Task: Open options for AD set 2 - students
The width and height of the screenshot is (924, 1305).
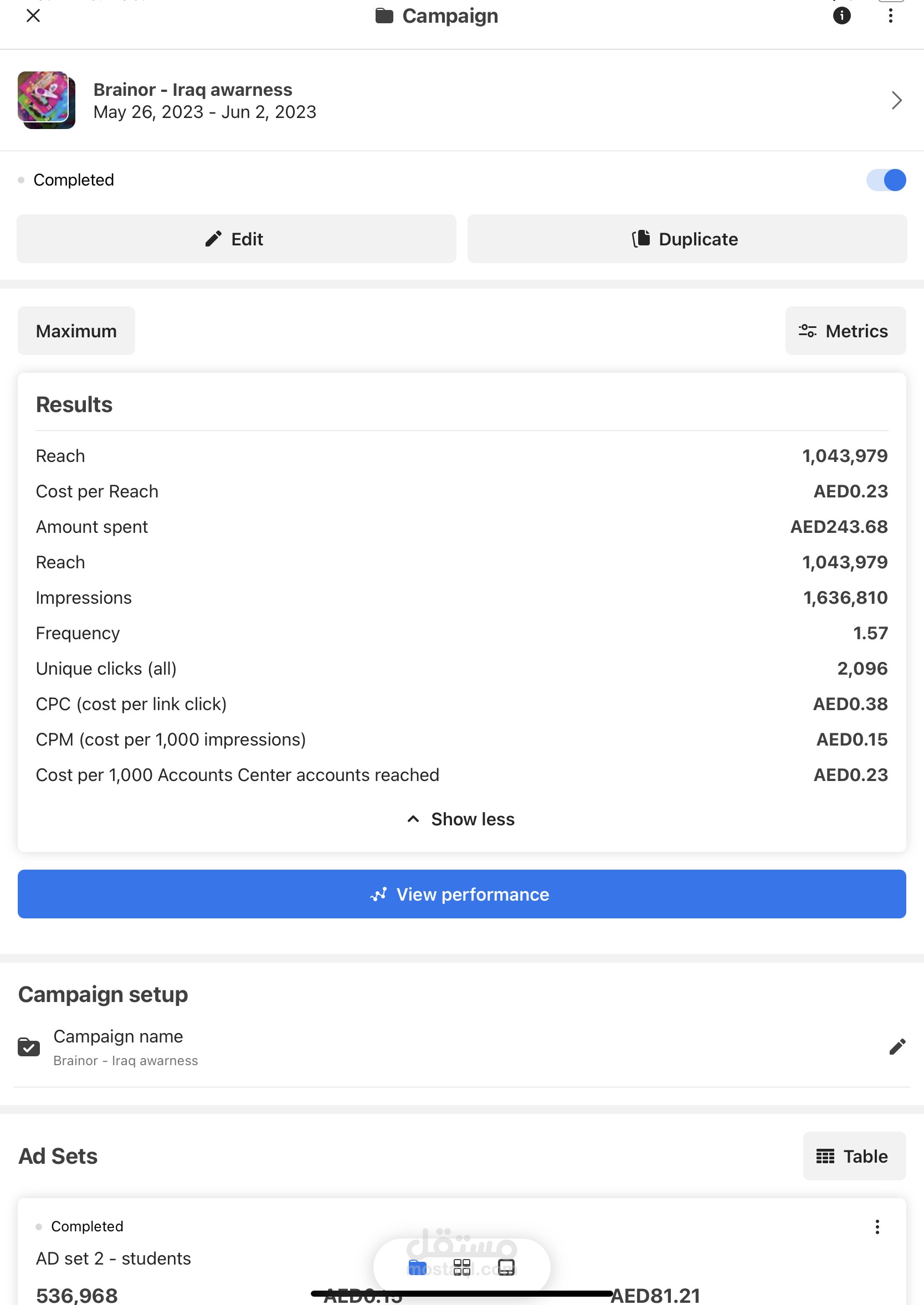Action: [x=877, y=1227]
